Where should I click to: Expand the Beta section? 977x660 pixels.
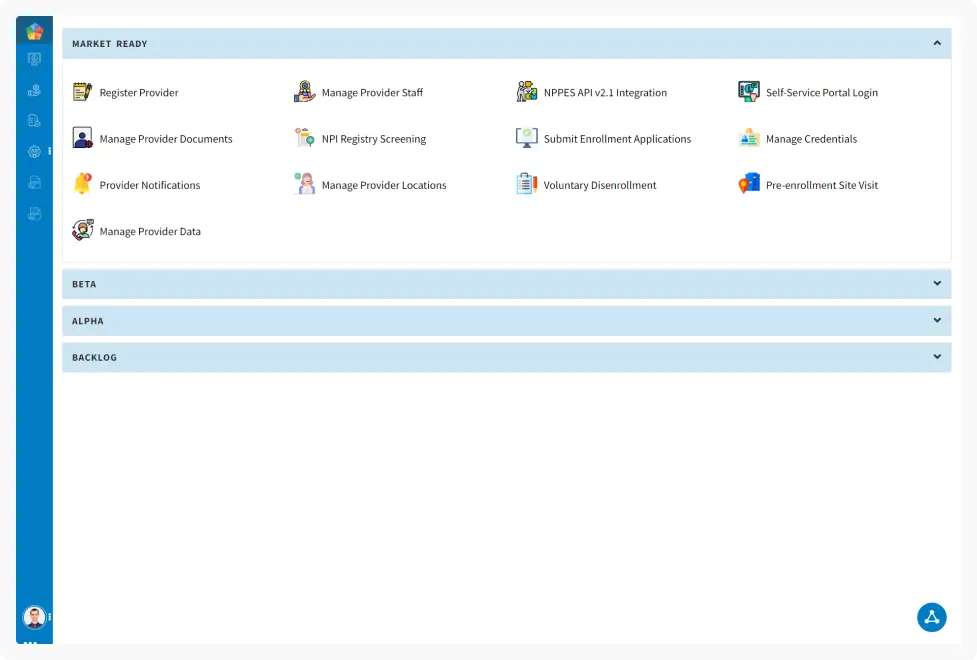pos(936,284)
